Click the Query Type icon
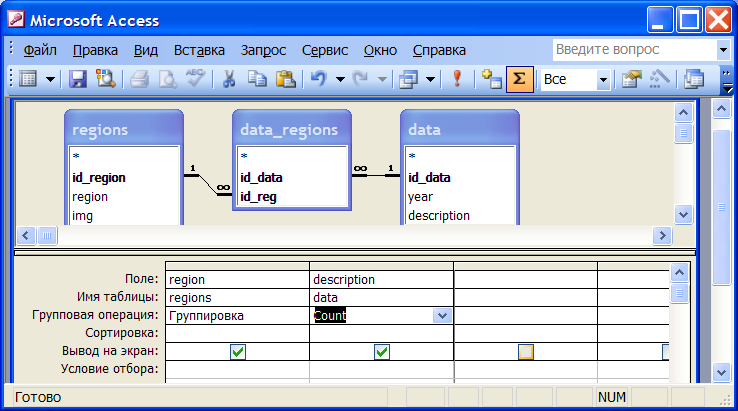738x411 pixels. click(x=408, y=79)
